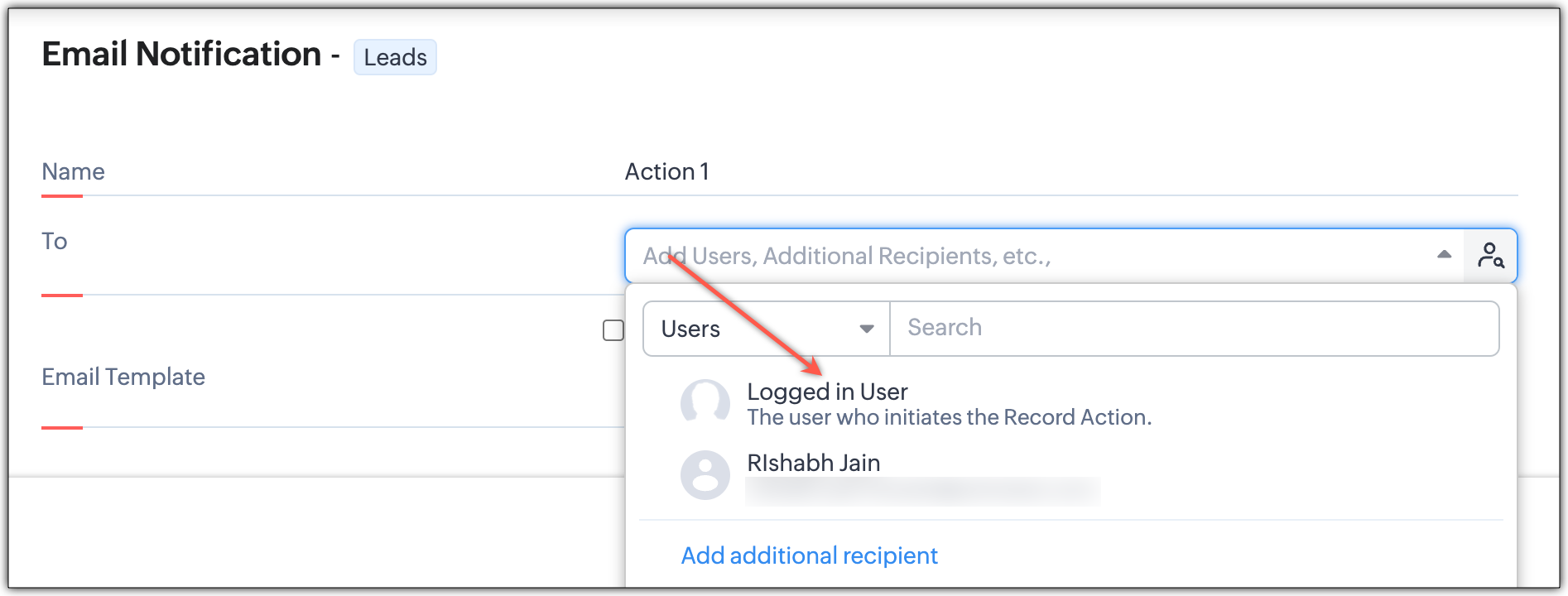Click the To field label

pyautogui.click(x=55, y=241)
